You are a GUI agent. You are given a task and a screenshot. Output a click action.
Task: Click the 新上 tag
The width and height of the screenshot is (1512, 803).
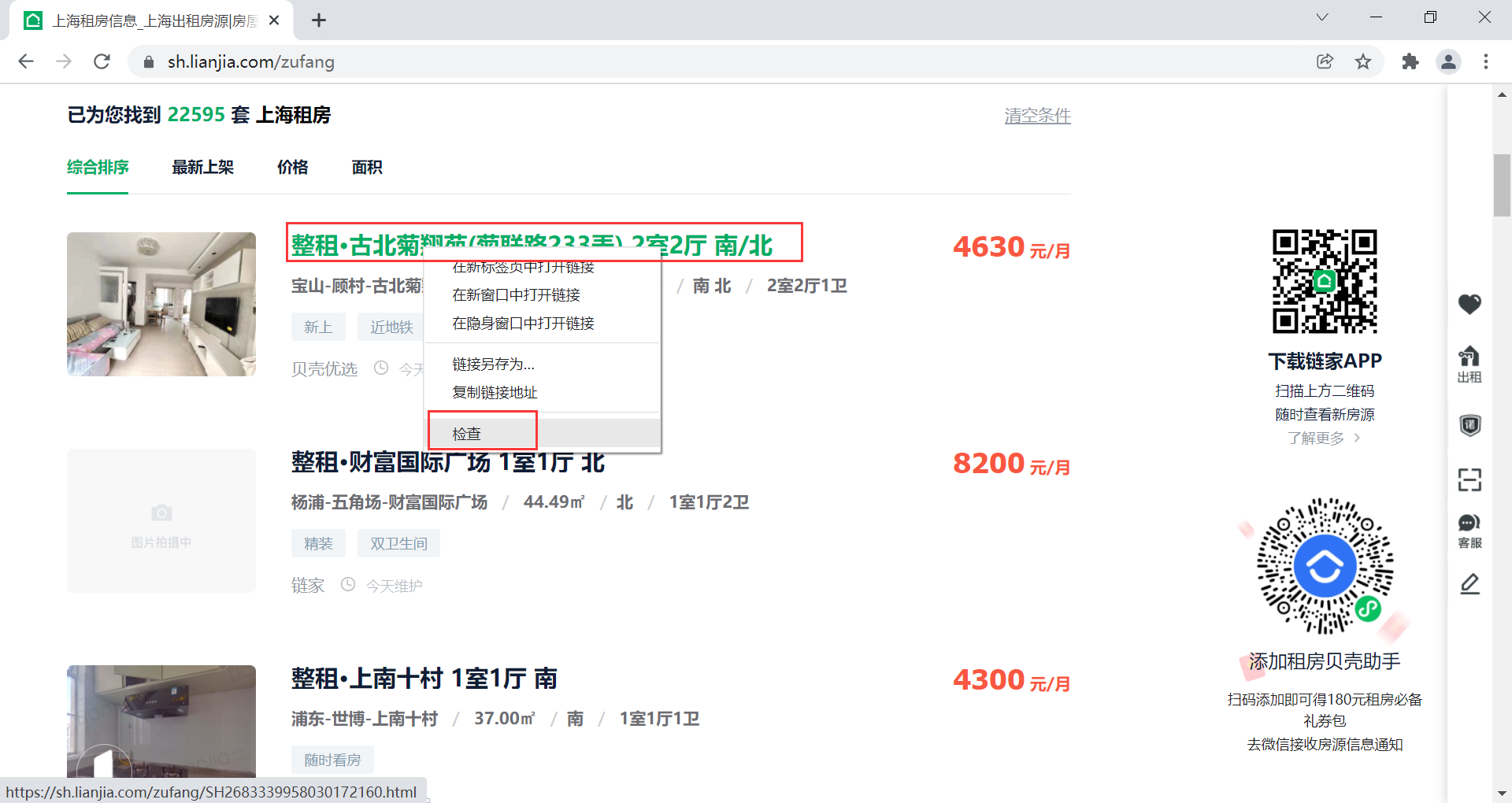318,327
